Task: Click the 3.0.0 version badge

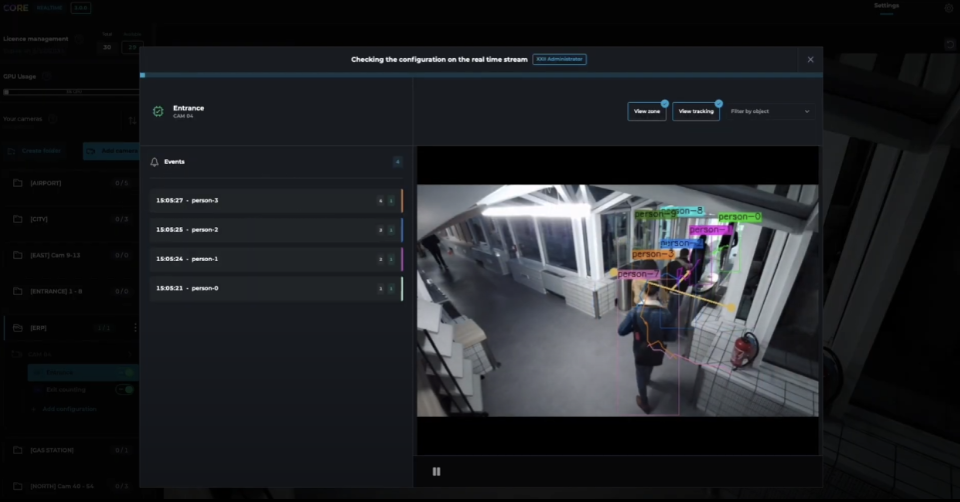Action: pos(81,8)
